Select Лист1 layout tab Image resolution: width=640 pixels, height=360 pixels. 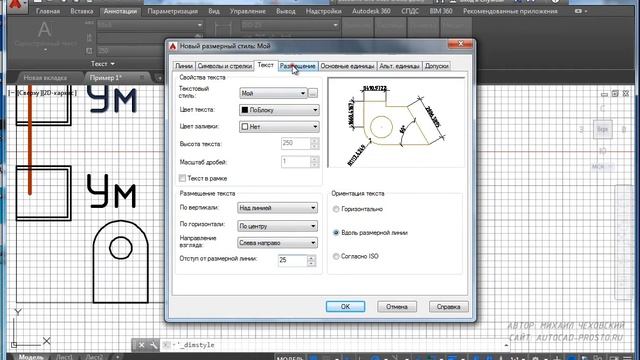click(64, 357)
